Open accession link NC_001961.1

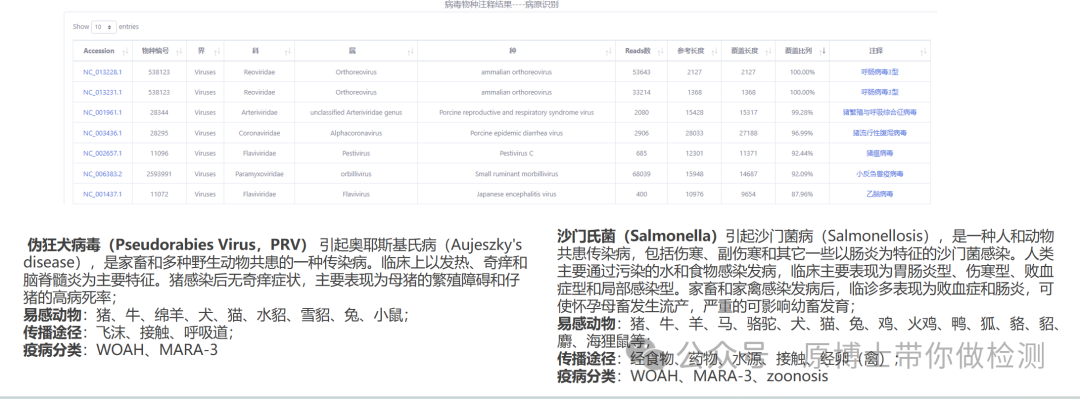coord(103,112)
